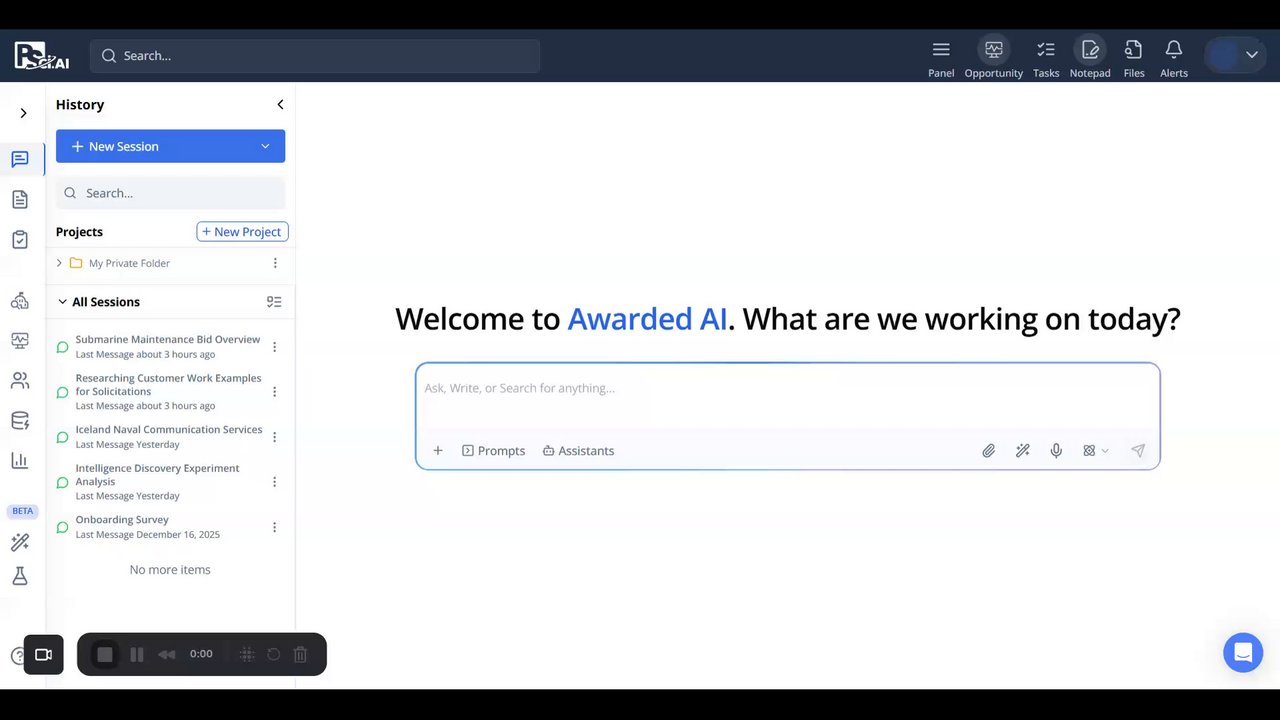Open options menu for Onboarding Survey
This screenshot has width=1280, height=720.
click(275, 527)
